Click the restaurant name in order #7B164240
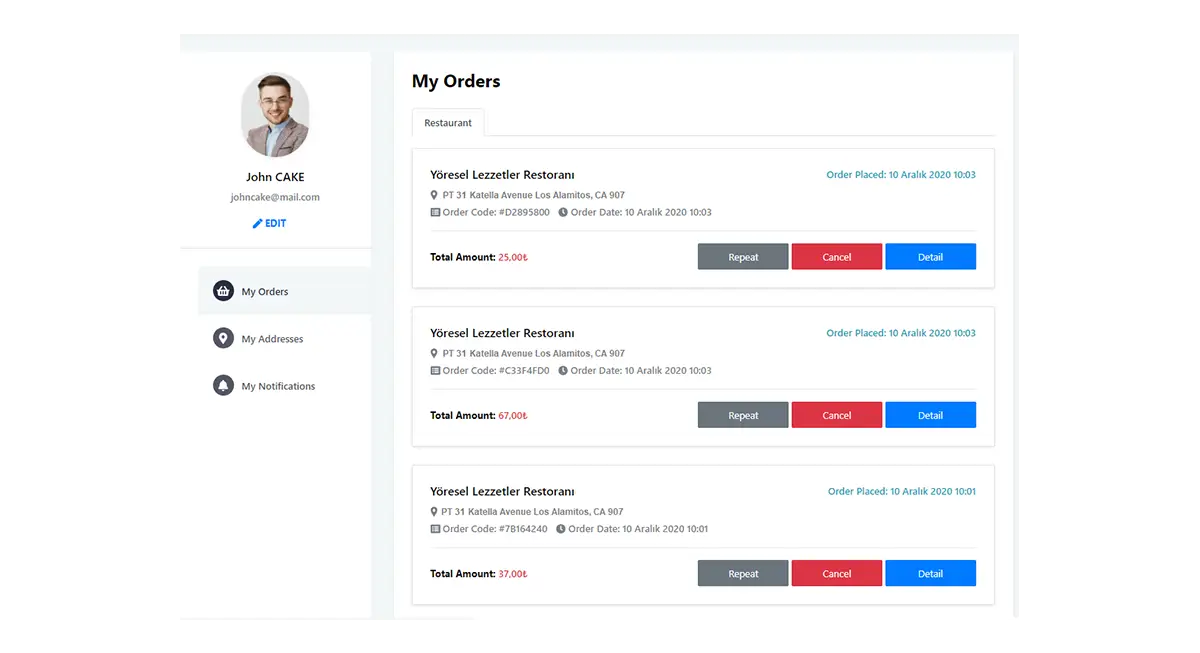Image resolution: width=1200 pixels, height=653 pixels. pyautogui.click(x=502, y=491)
